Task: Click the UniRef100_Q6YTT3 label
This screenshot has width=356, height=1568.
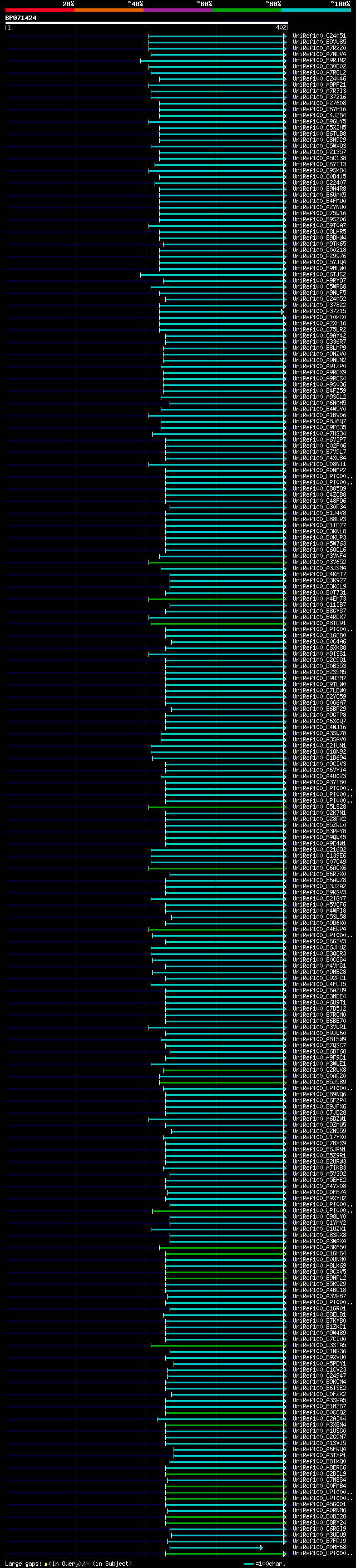Action: click(319, 164)
